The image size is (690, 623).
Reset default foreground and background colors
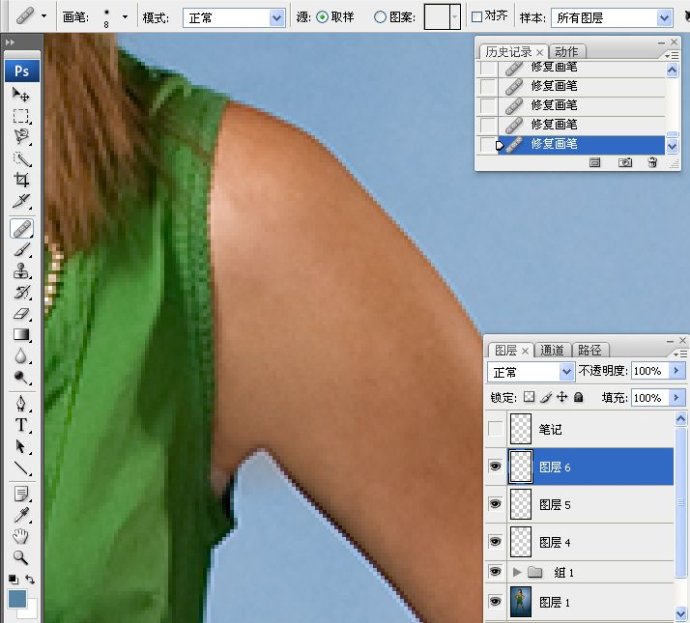coord(13,579)
